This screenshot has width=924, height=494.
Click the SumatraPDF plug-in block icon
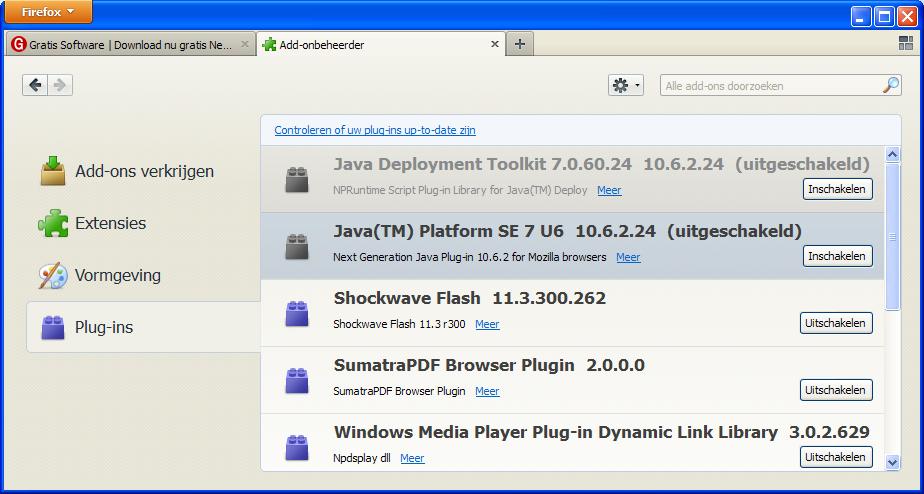(296, 380)
